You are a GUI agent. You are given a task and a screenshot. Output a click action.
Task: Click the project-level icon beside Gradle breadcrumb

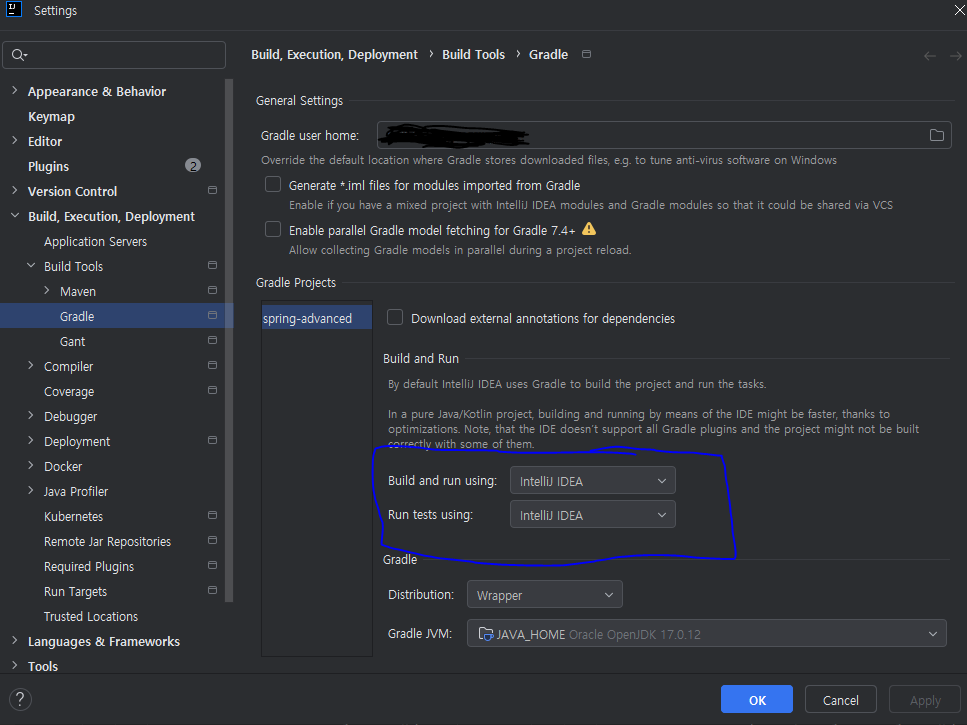pyautogui.click(x=586, y=54)
